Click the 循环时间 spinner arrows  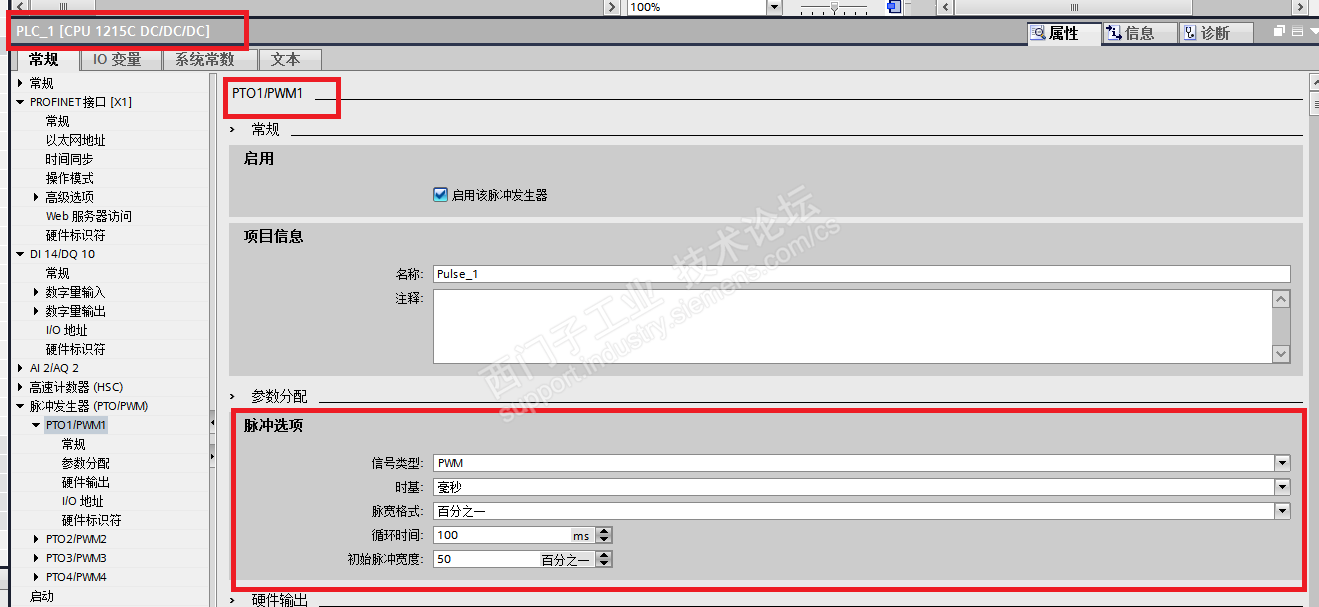click(603, 535)
